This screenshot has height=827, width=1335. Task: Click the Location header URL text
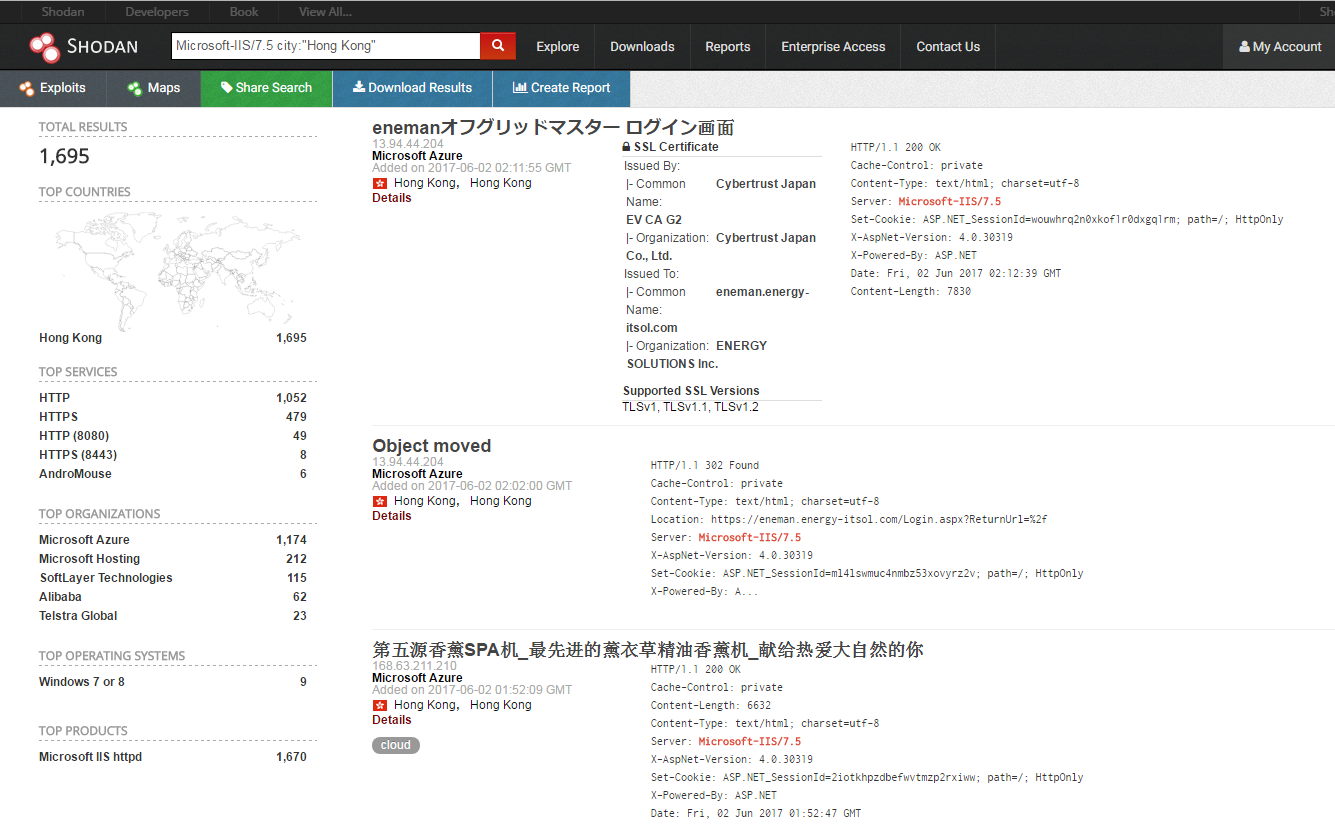click(879, 520)
